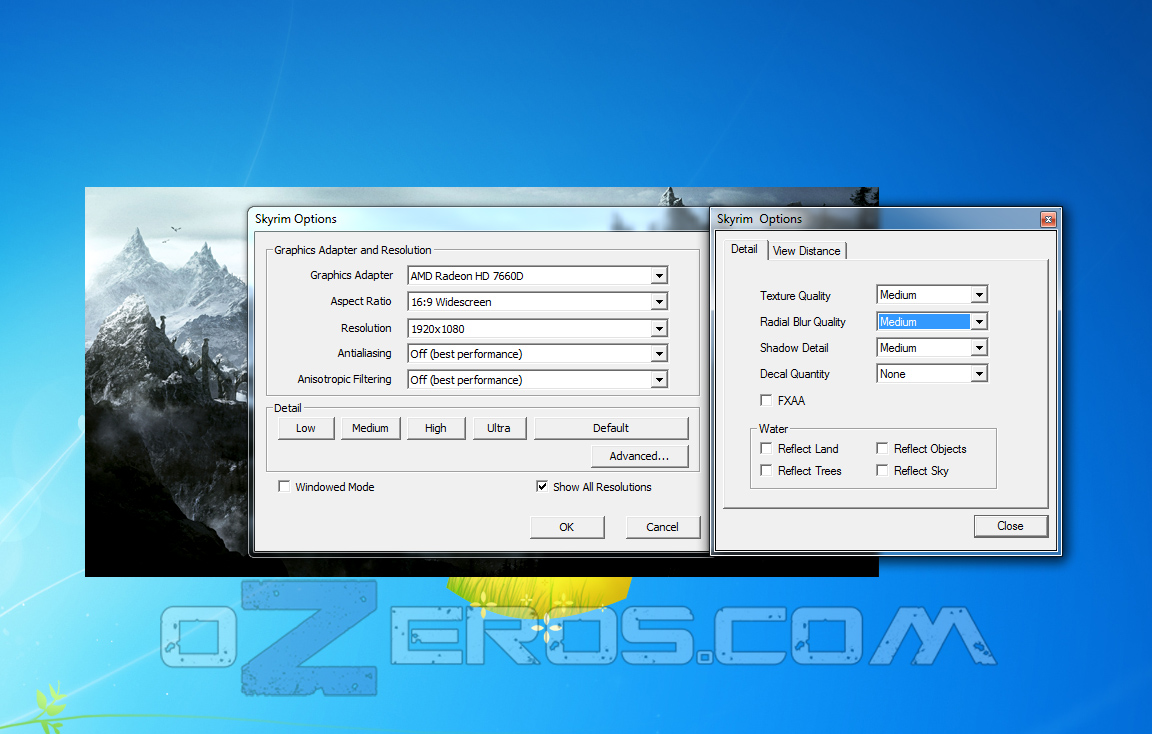Enable the FXAA checkbox
Viewport: 1152px width, 734px height.
766,400
